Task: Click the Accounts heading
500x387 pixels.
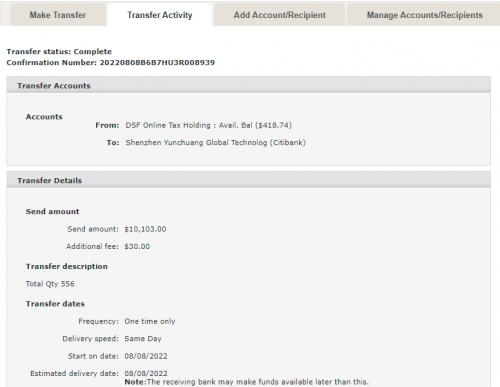Action: [x=44, y=117]
